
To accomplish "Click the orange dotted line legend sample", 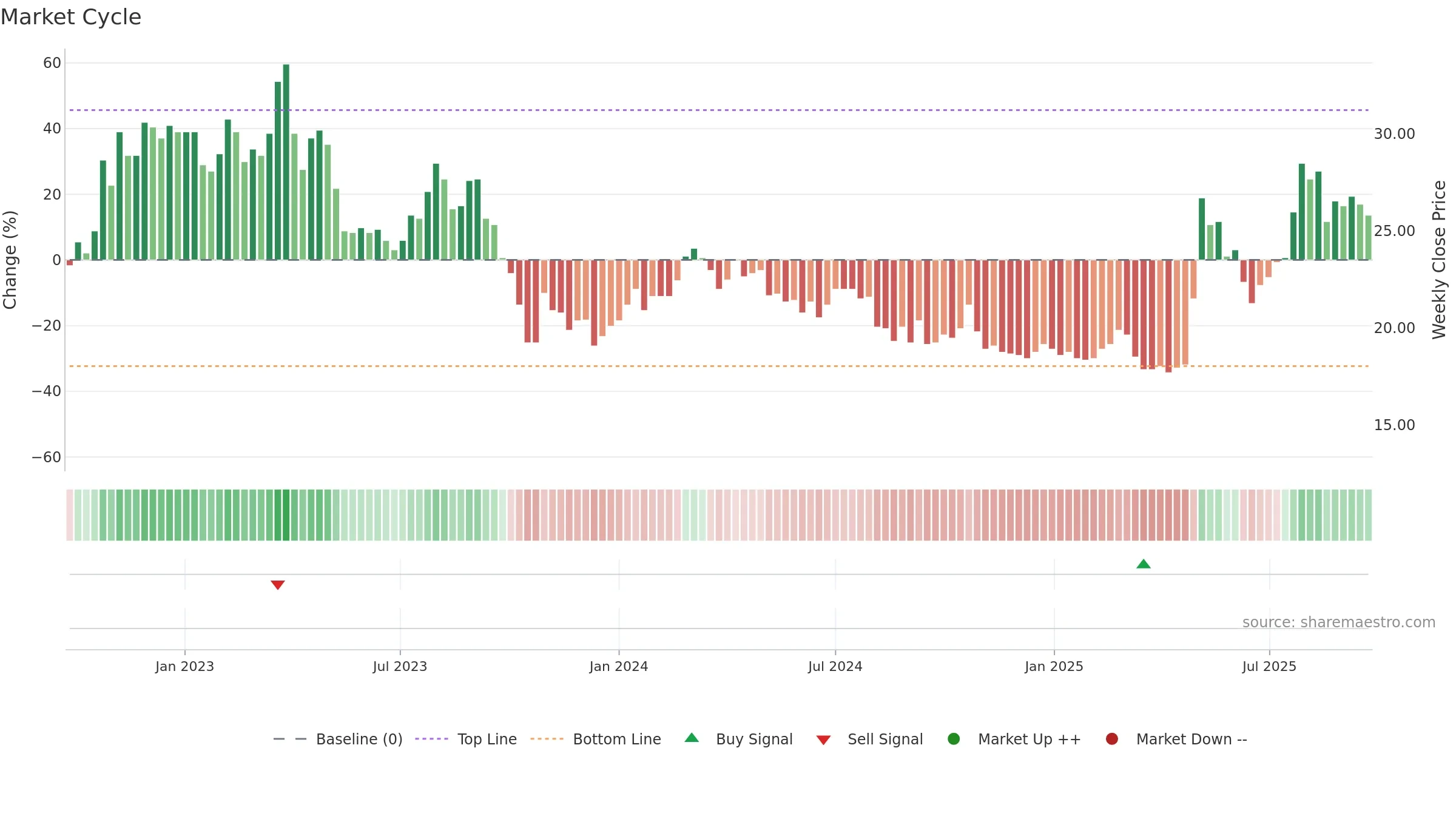I will pyautogui.click(x=547, y=739).
